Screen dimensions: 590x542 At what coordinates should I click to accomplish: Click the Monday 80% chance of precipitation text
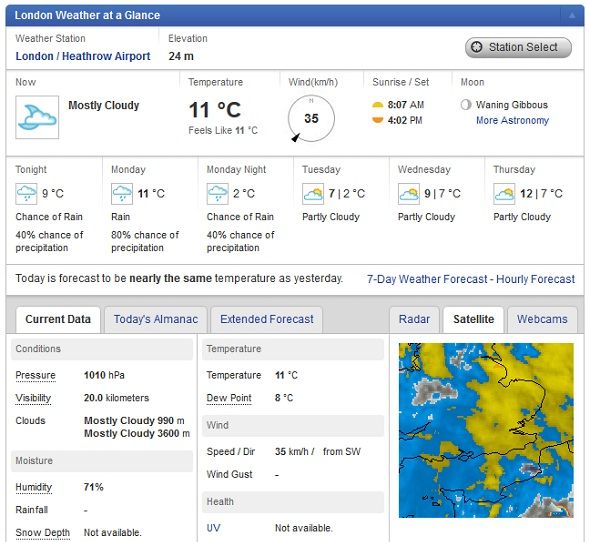pos(145,241)
